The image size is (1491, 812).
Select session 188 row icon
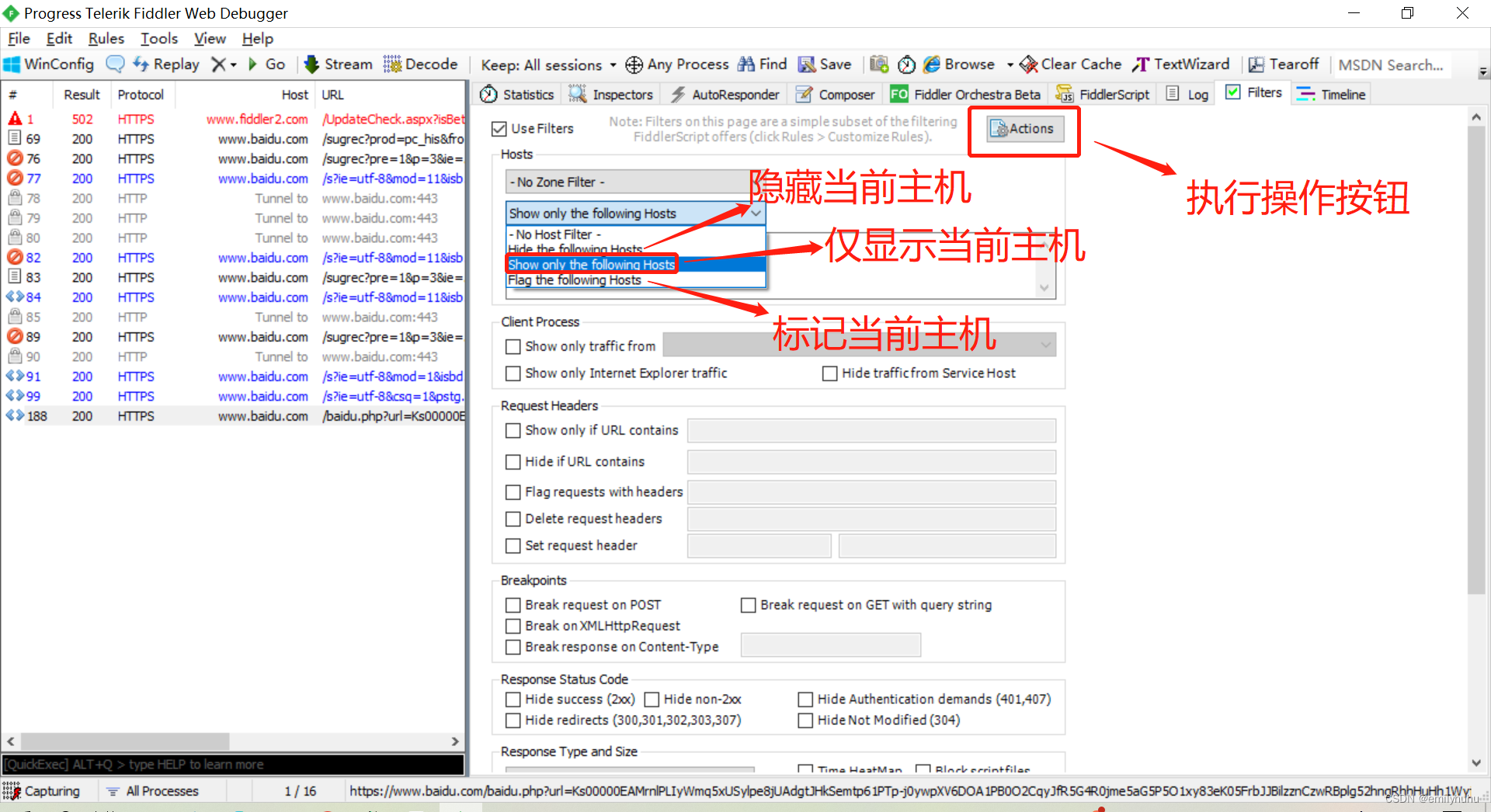click(x=15, y=415)
